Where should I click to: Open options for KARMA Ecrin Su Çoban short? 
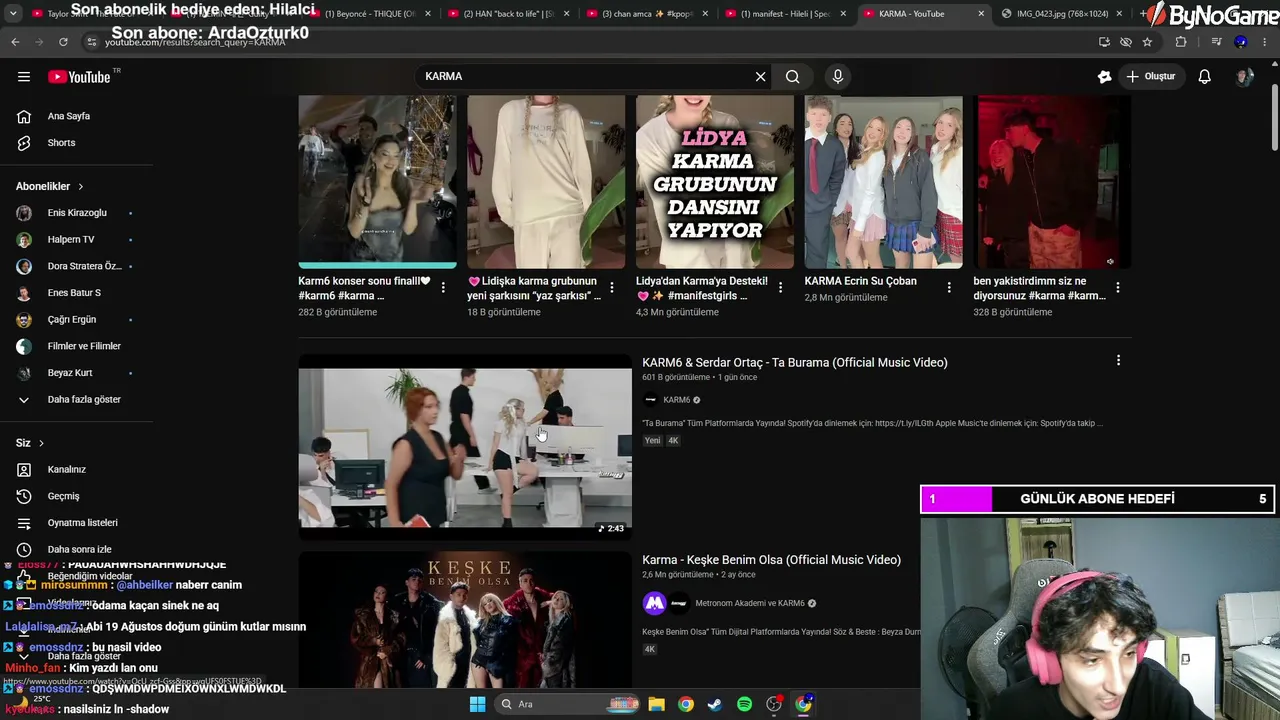tap(949, 288)
